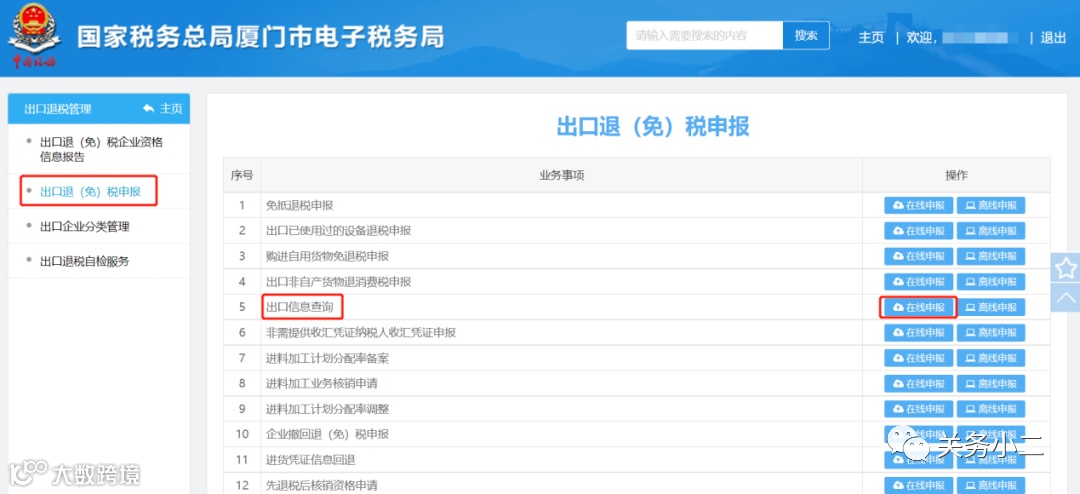Click the 国家税务总局厦门市电子税务局 site title

pos(260,37)
